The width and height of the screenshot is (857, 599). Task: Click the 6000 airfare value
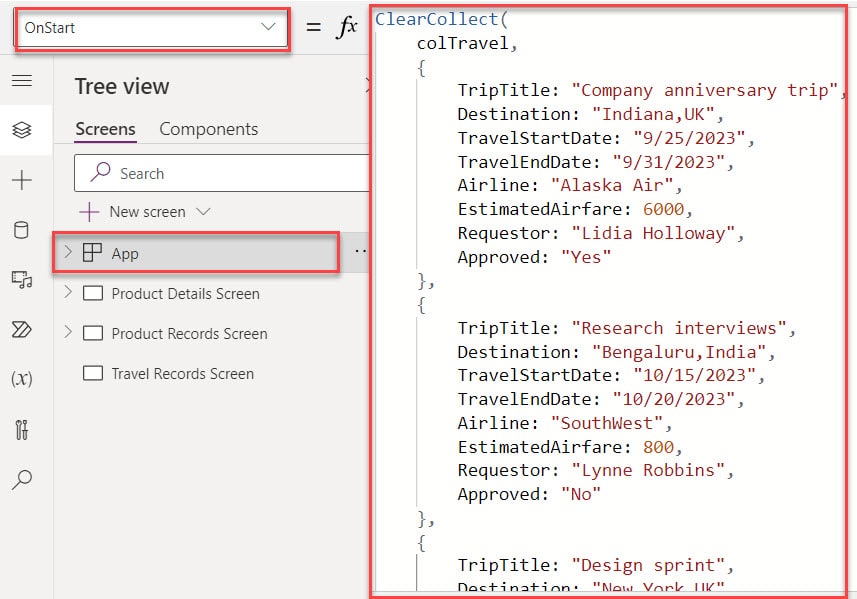click(663, 209)
